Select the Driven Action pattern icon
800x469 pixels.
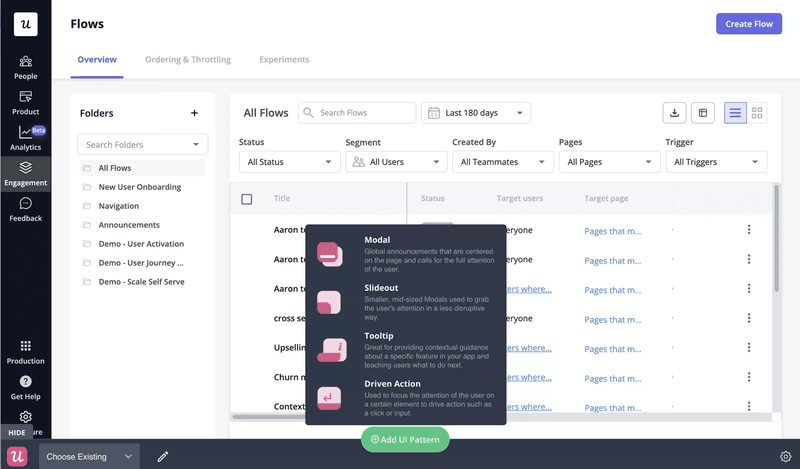(329, 398)
